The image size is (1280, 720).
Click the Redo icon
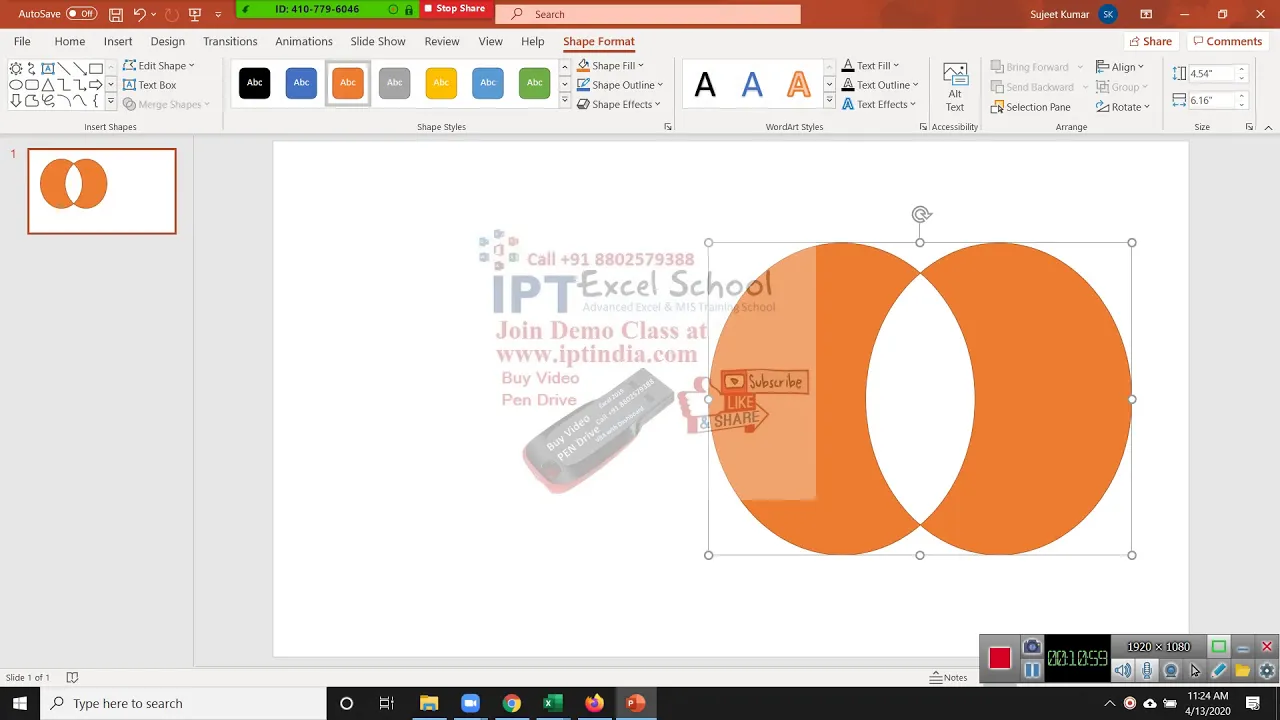coord(171,14)
